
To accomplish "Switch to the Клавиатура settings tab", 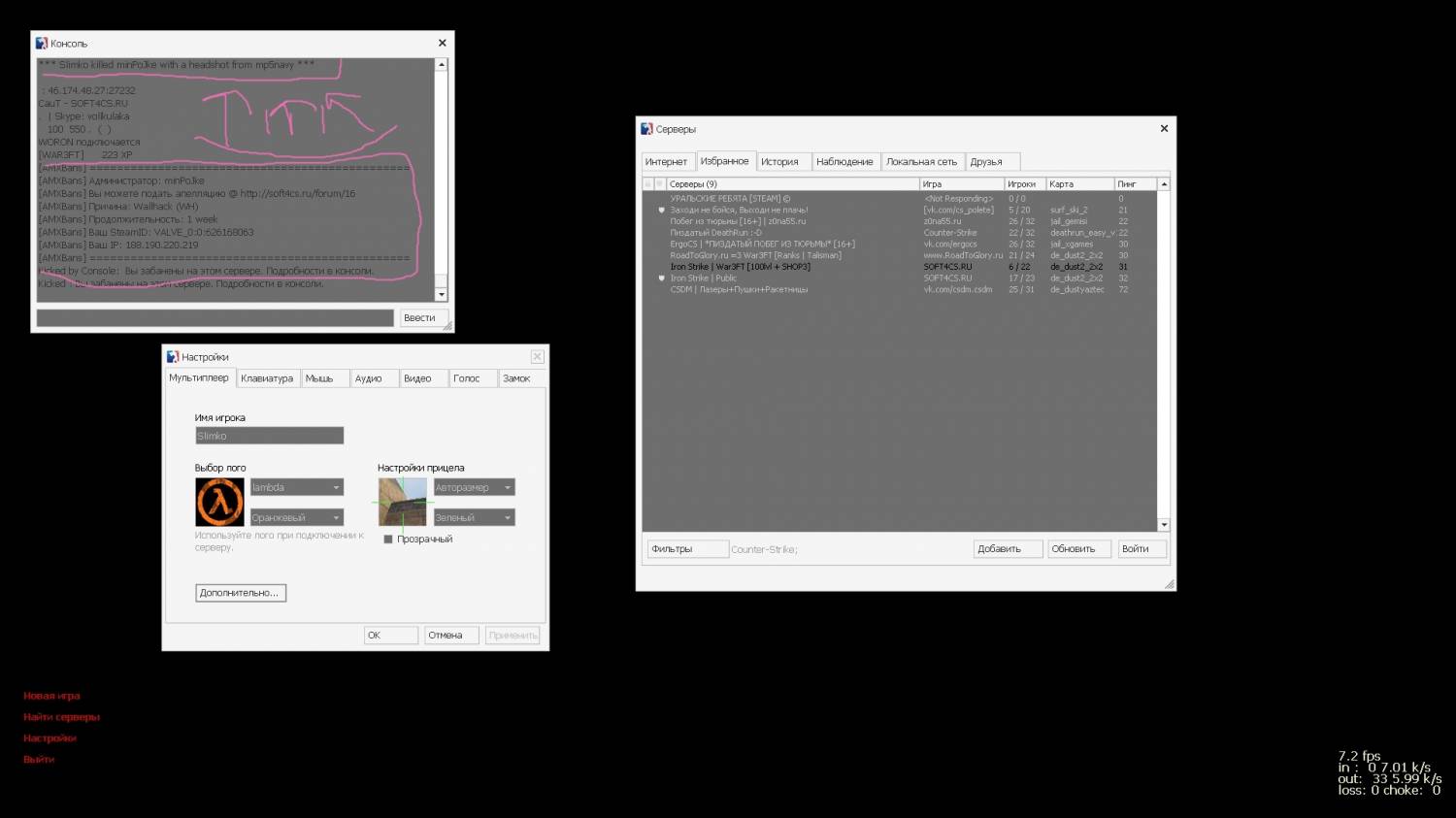I will click(267, 378).
